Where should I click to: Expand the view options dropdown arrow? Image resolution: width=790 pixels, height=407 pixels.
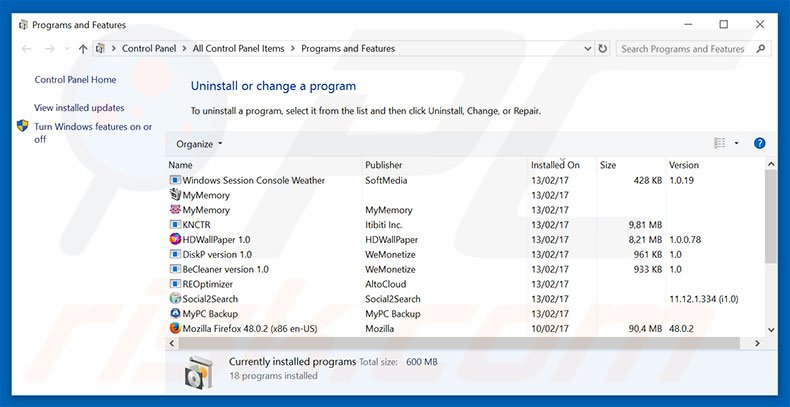[736, 144]
